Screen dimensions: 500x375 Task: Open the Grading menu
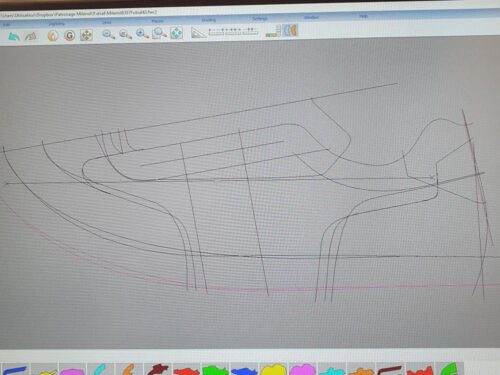(209, 20)
